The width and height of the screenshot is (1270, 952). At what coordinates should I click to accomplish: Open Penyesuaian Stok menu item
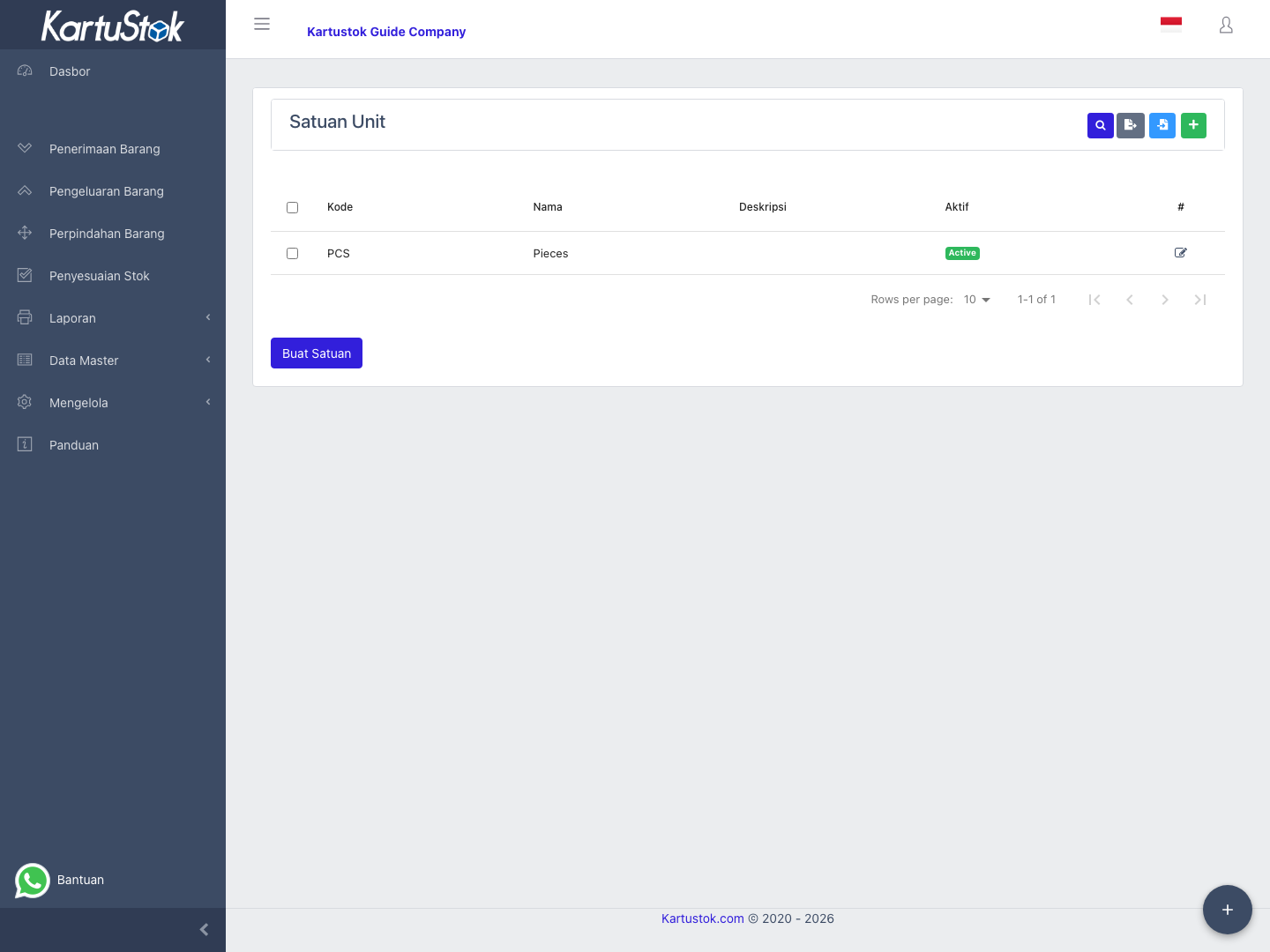click(x=113, y=276)
